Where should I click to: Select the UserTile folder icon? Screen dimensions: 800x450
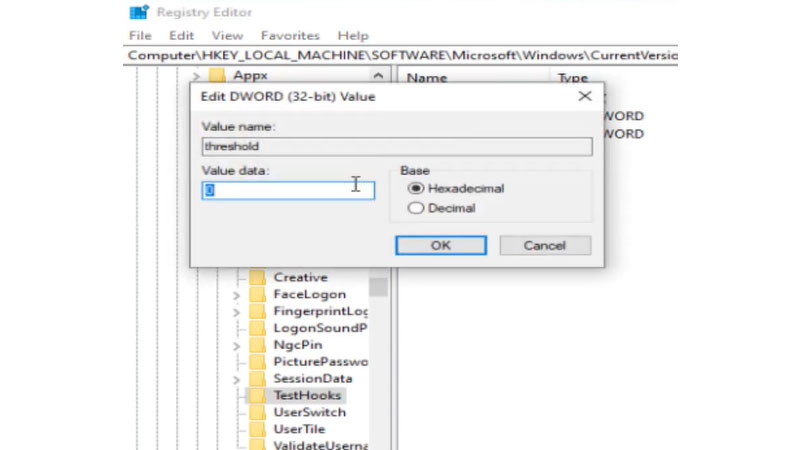(258, 429)
